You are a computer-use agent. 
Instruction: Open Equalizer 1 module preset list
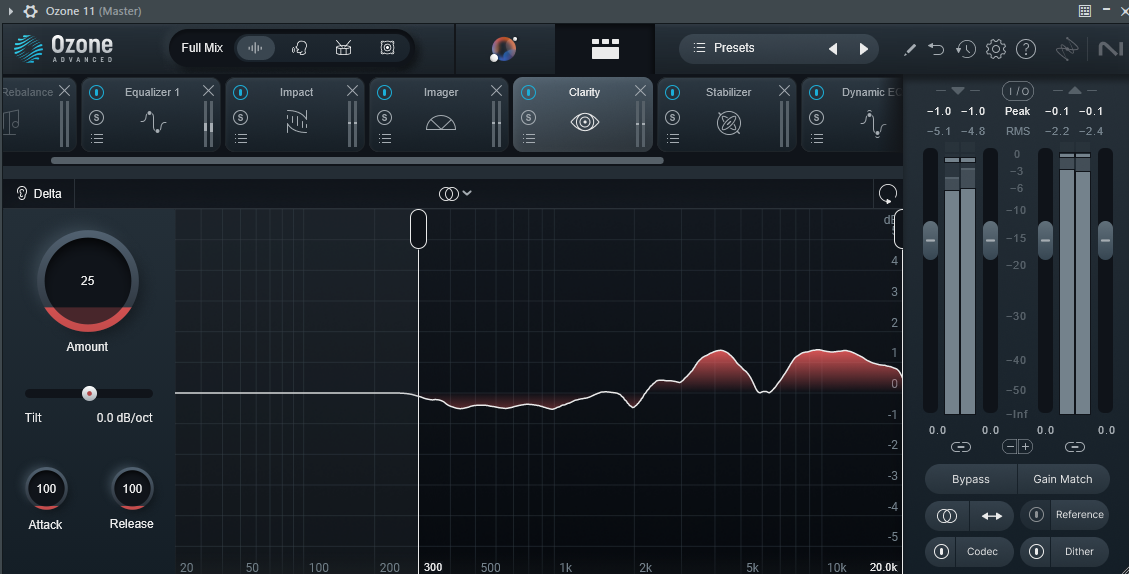point(96,138)
